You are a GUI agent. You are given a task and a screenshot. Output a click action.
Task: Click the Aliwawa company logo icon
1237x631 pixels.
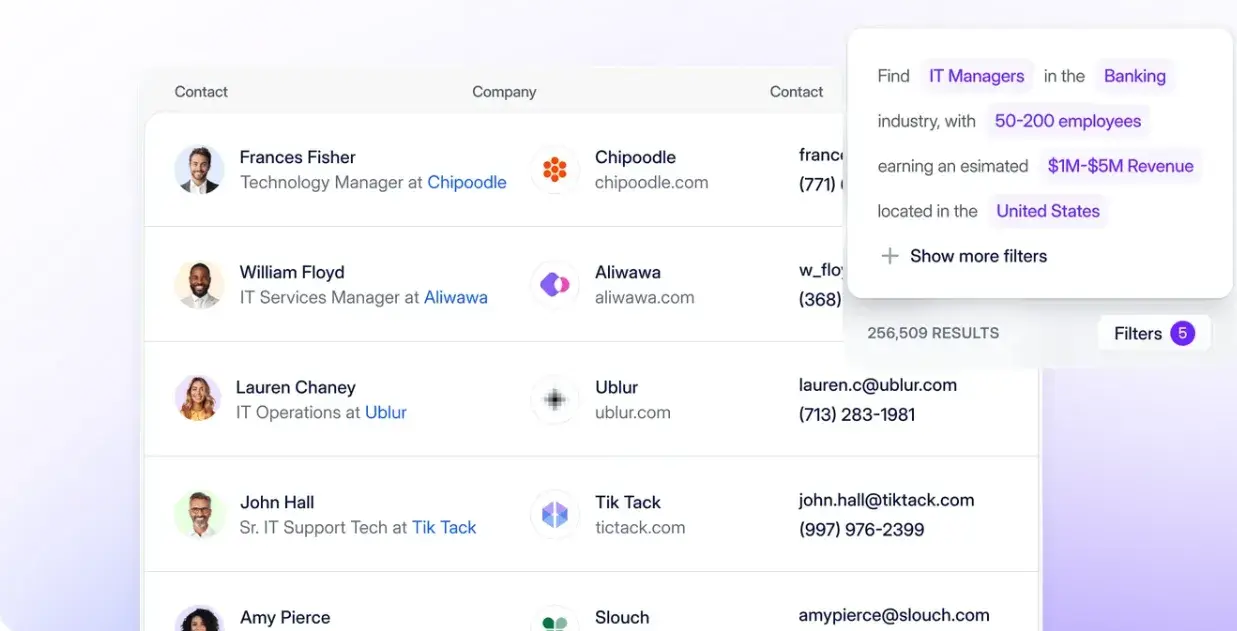[555, 284]
